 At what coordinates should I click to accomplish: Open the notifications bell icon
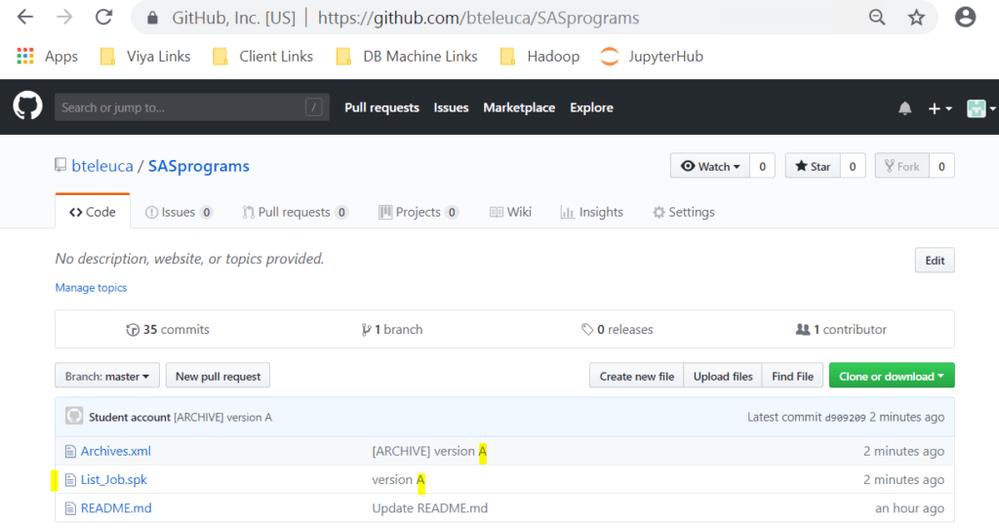pos(905,108)
